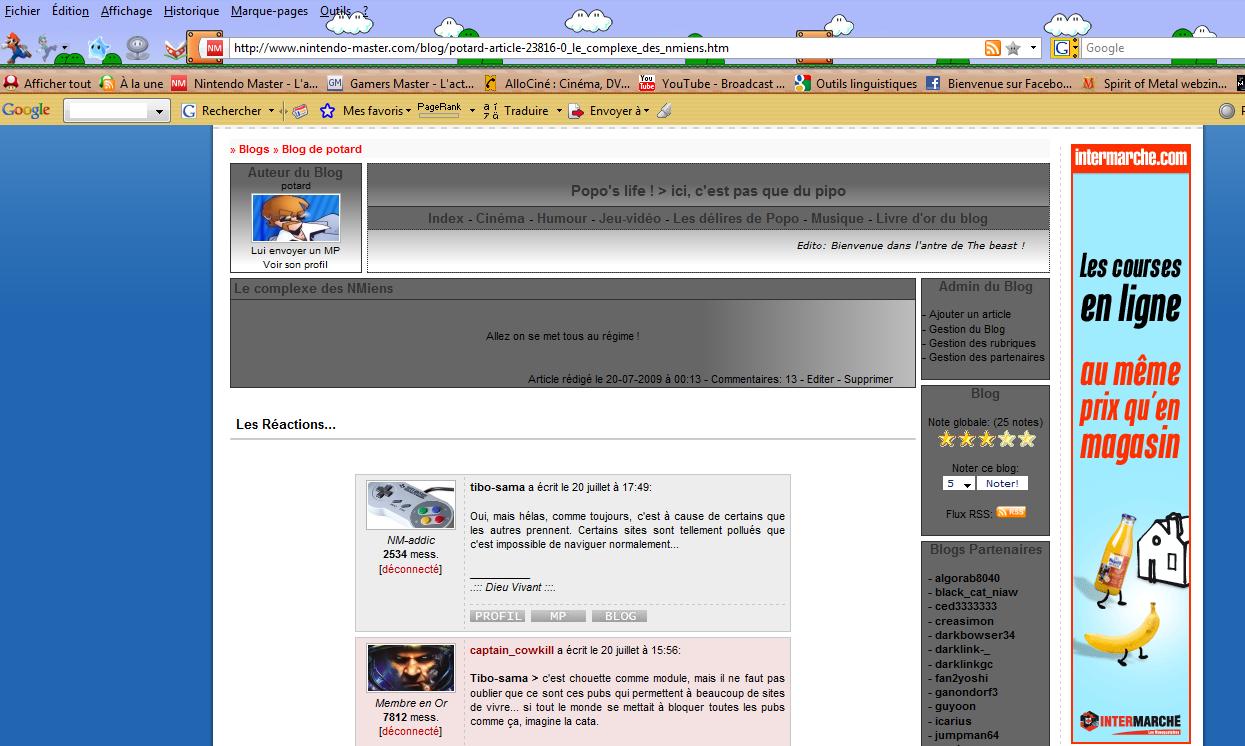
Task: Click the Mario back navigation button
Action: 15,47
